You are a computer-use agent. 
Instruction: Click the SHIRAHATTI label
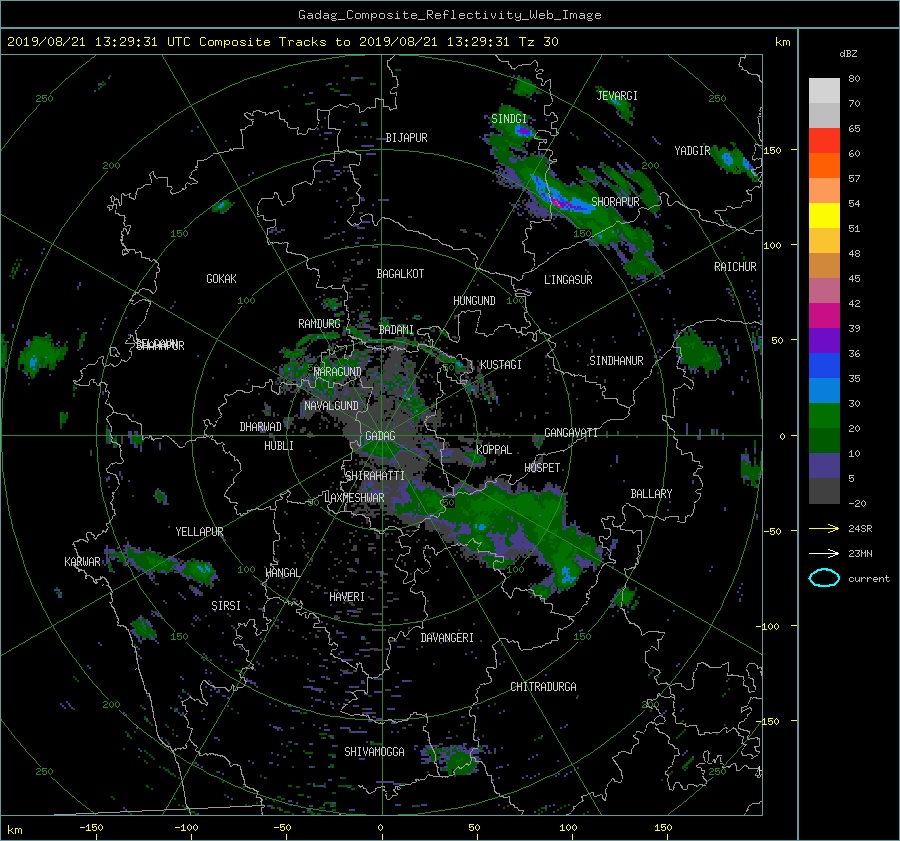(x=375, y=475)
